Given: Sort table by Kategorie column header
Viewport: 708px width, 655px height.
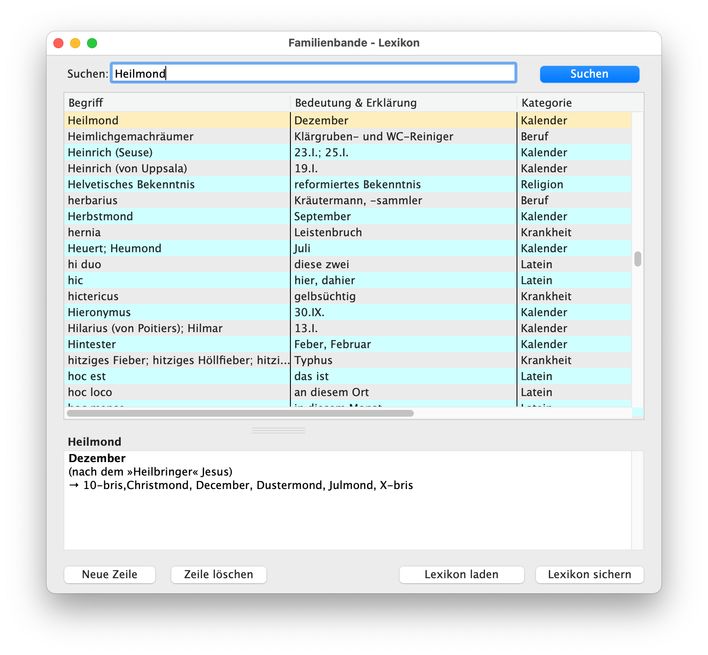Looking at the screenshot, I should coord(575,103).
